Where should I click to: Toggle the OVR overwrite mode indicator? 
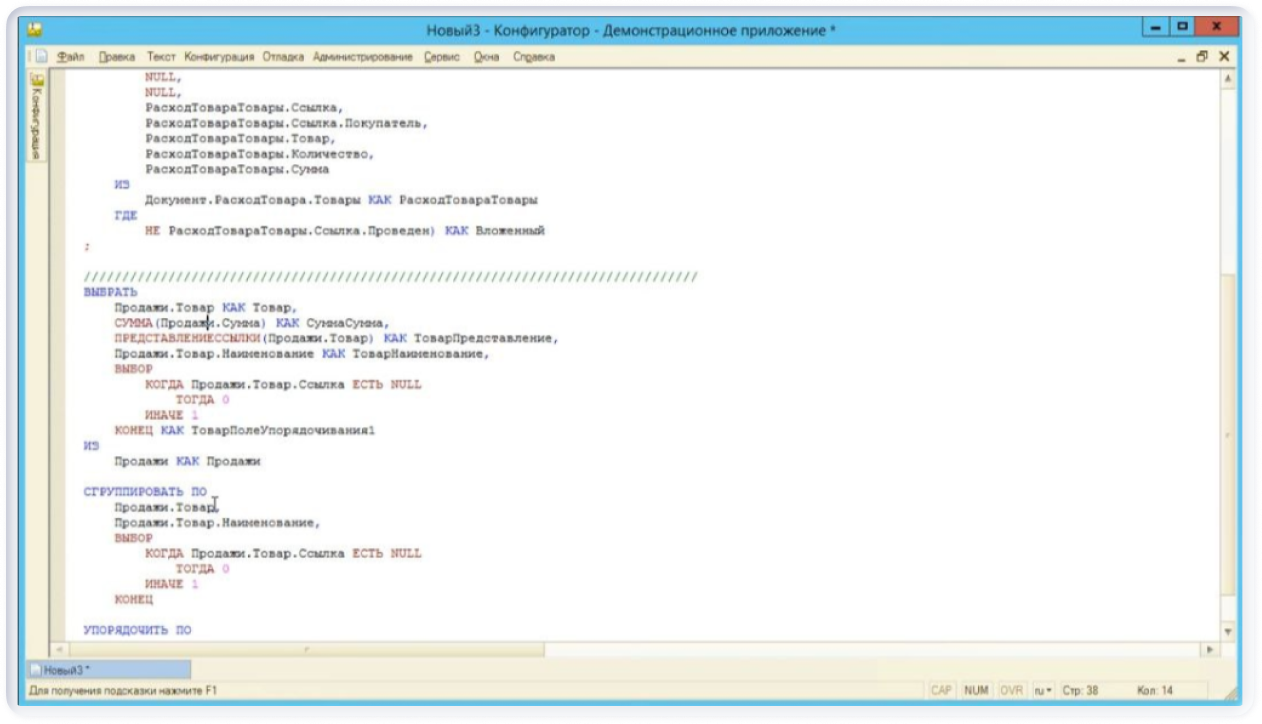1011,690
